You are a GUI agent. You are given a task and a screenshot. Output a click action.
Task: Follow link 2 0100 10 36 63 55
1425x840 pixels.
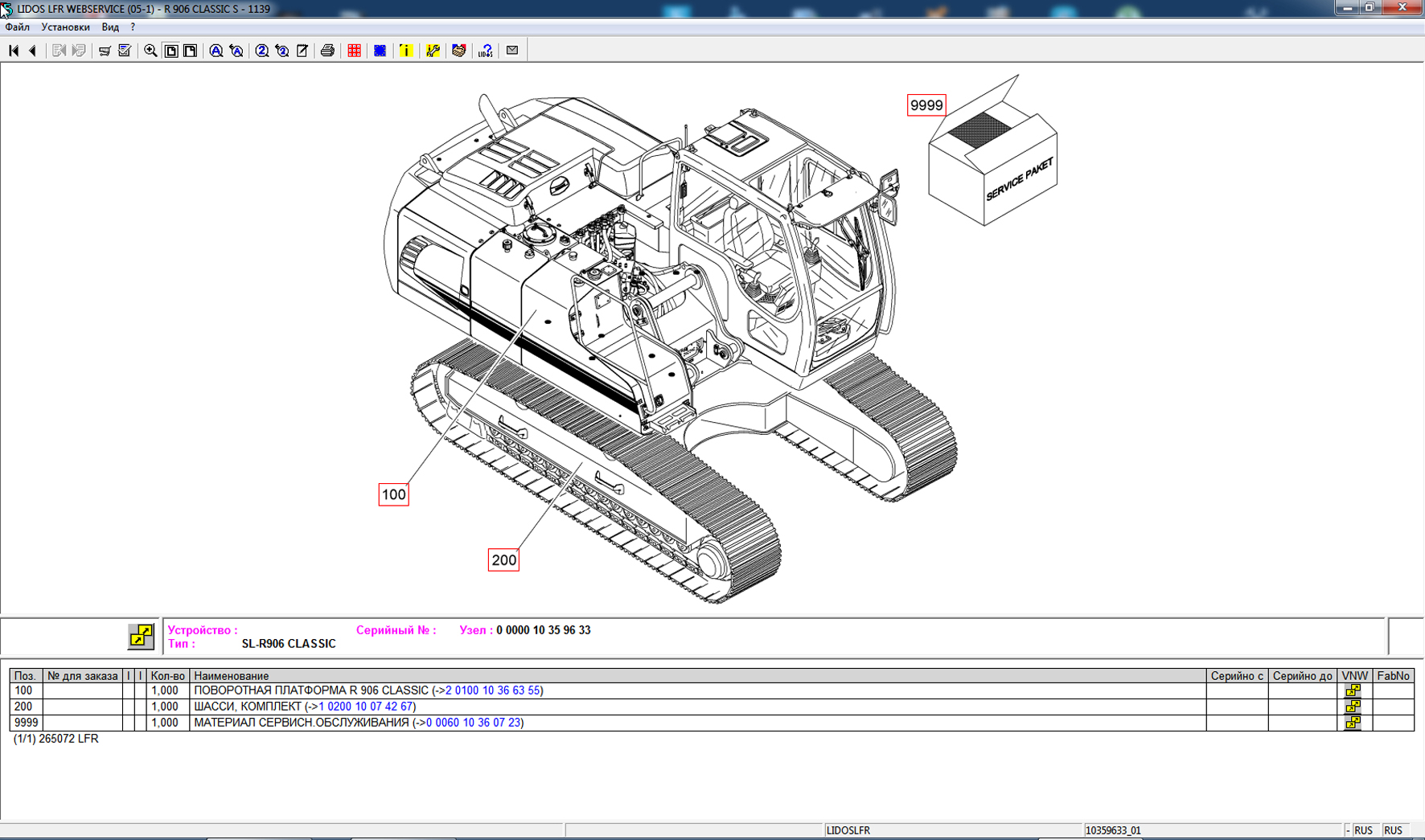point(492,690)
